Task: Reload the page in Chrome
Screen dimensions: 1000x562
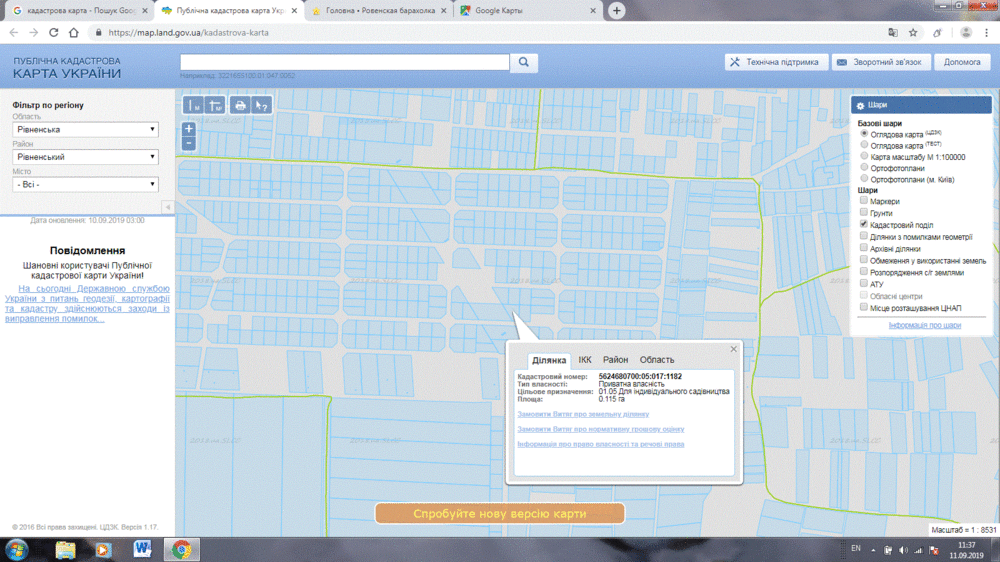Action: pos(54,33)
